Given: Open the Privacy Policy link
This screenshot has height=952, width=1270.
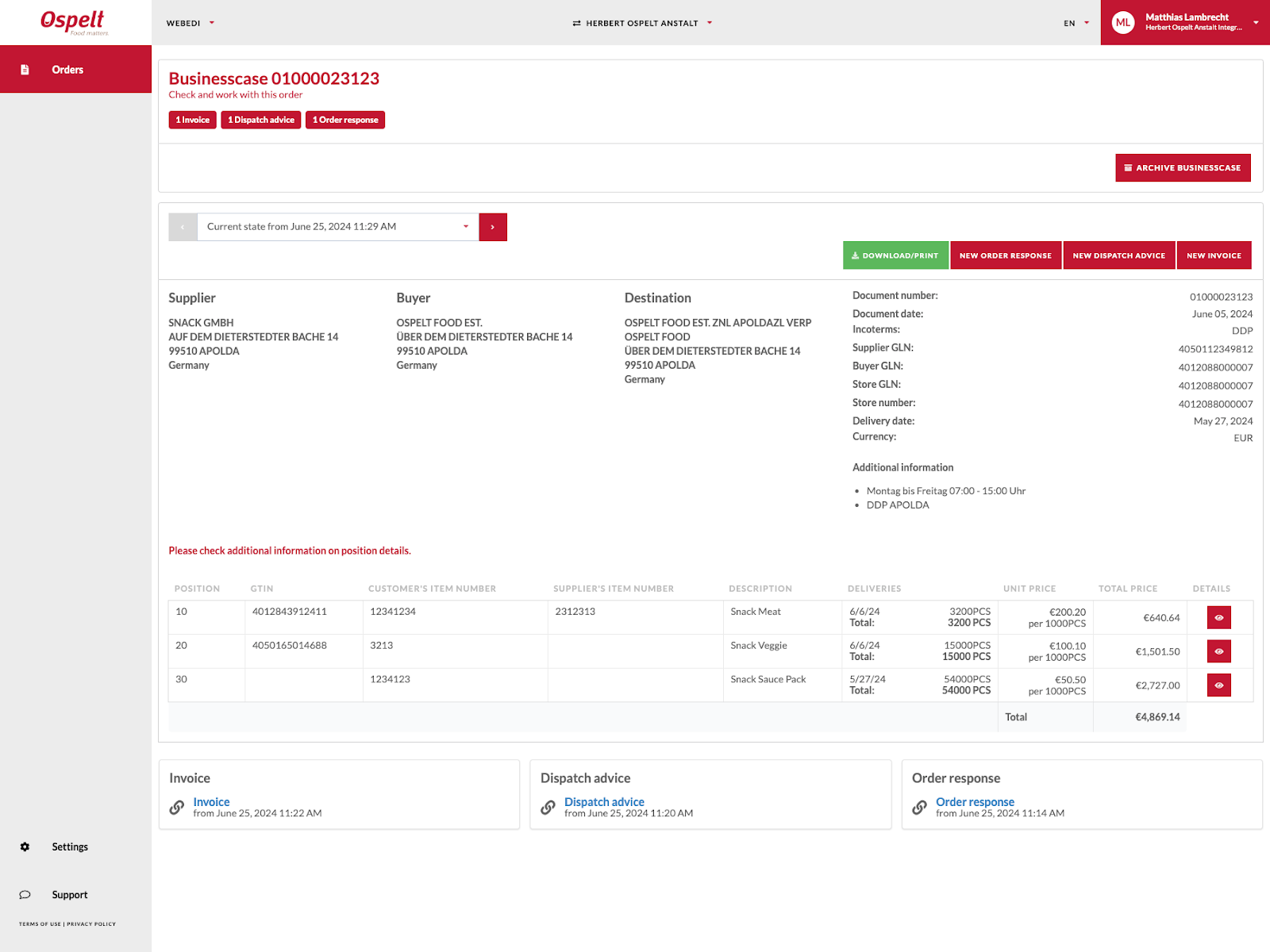Looking at the screenshot, I should [91, 924].
